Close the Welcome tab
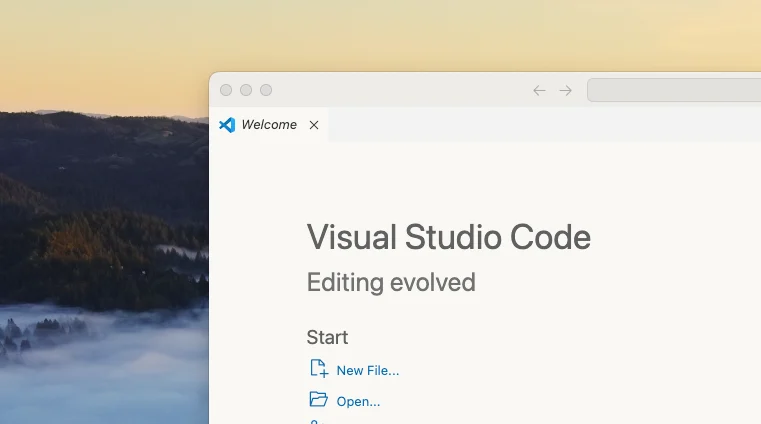This screenshot has width=761, height=424. (314, 125)
